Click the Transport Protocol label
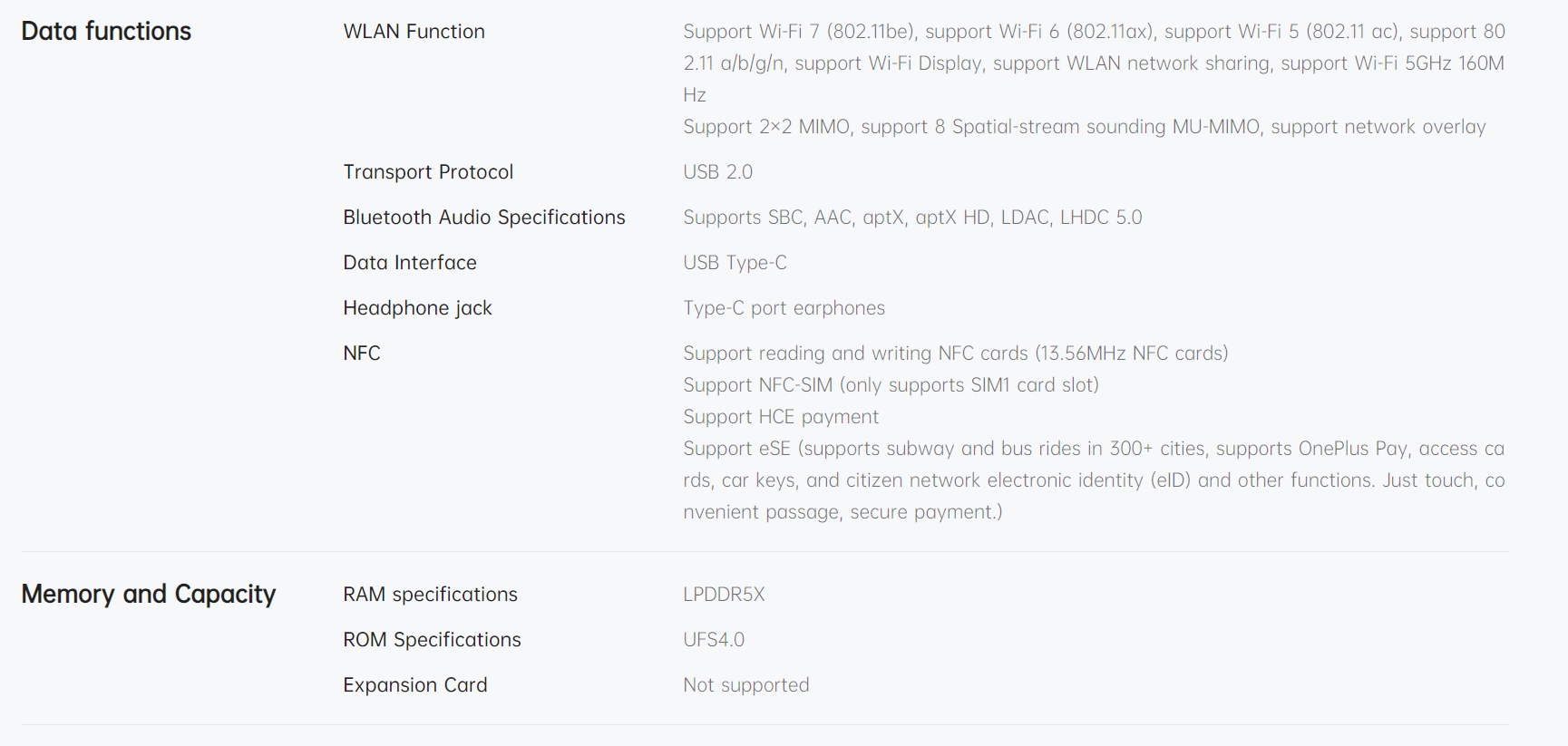Screen dimensions: 1568x746 pos(428,172)
